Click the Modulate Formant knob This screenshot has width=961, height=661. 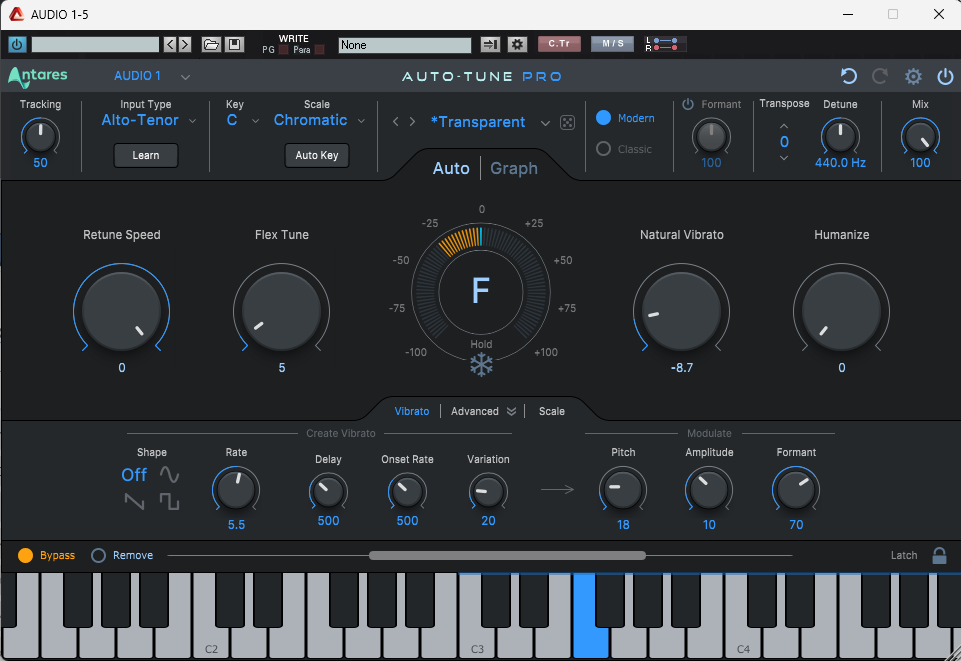tap(796, 489)
